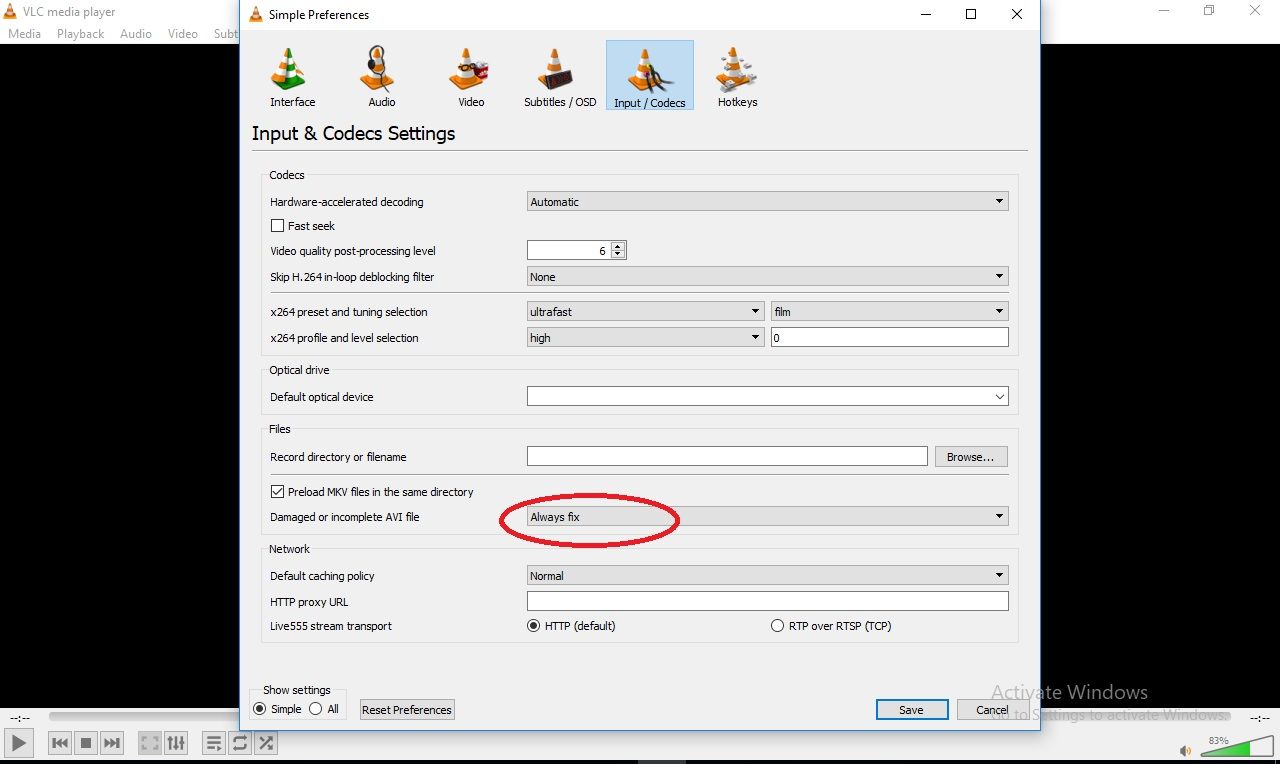Click the post-processing level value field
Screen dimensions: 1284x764
pos(569,250)
